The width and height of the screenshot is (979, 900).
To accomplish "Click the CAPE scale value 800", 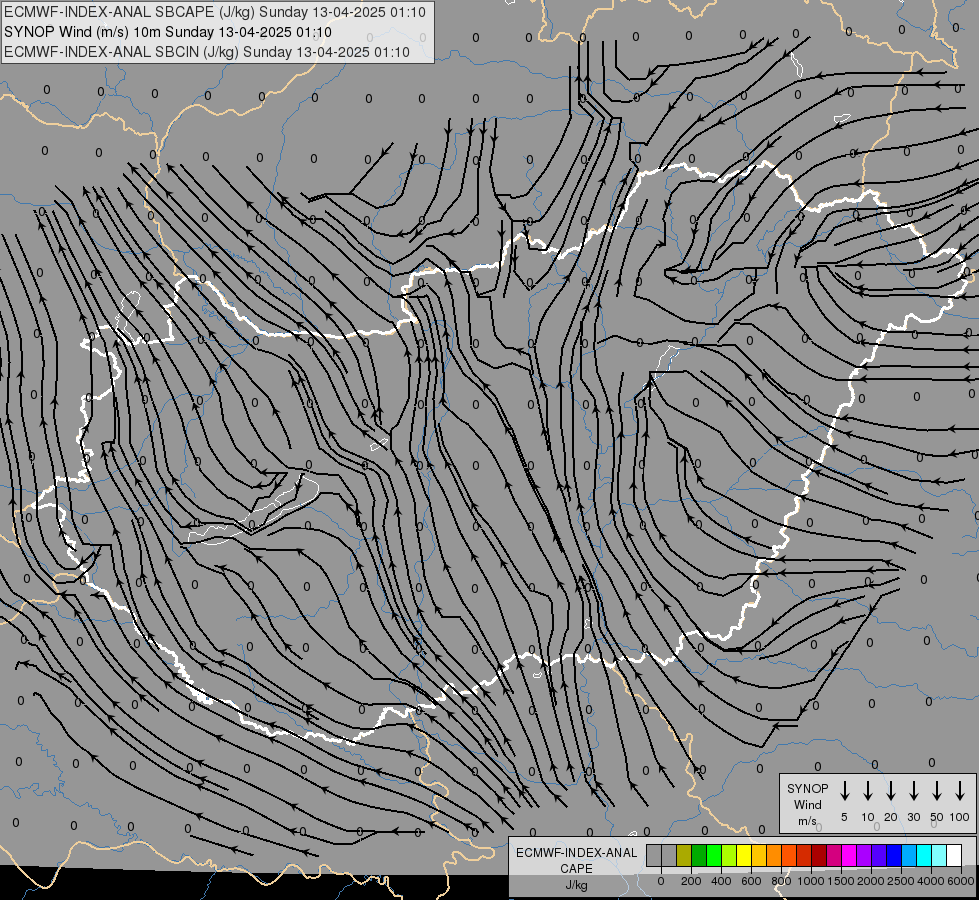I will click(x=781, y=881).
